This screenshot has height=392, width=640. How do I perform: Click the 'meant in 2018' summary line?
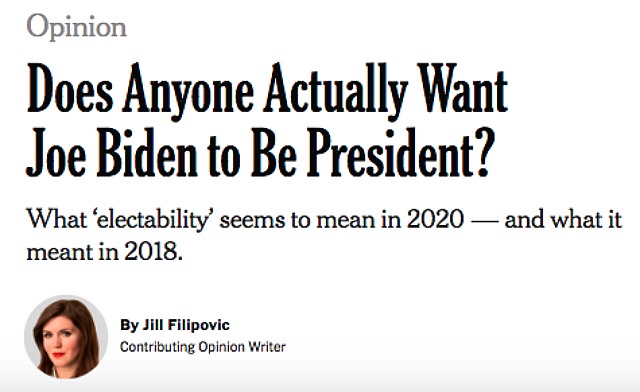[x=104, y=252]
